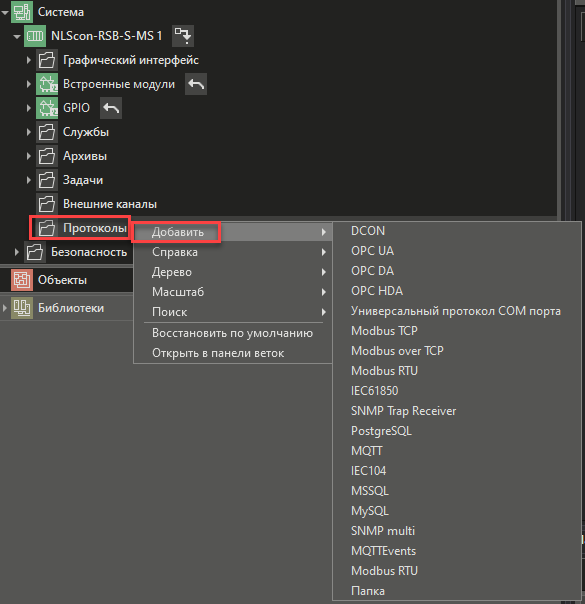Add the IEC104 protocol
The image size is (585, 604).
(457, 471)
